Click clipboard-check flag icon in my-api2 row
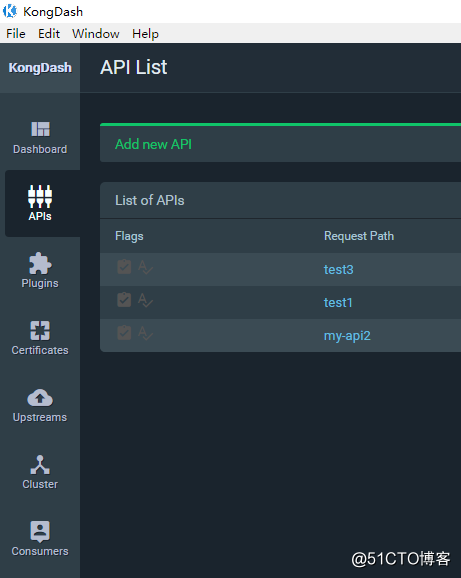This screenshot has height=578, width=461. coord(124,332)
